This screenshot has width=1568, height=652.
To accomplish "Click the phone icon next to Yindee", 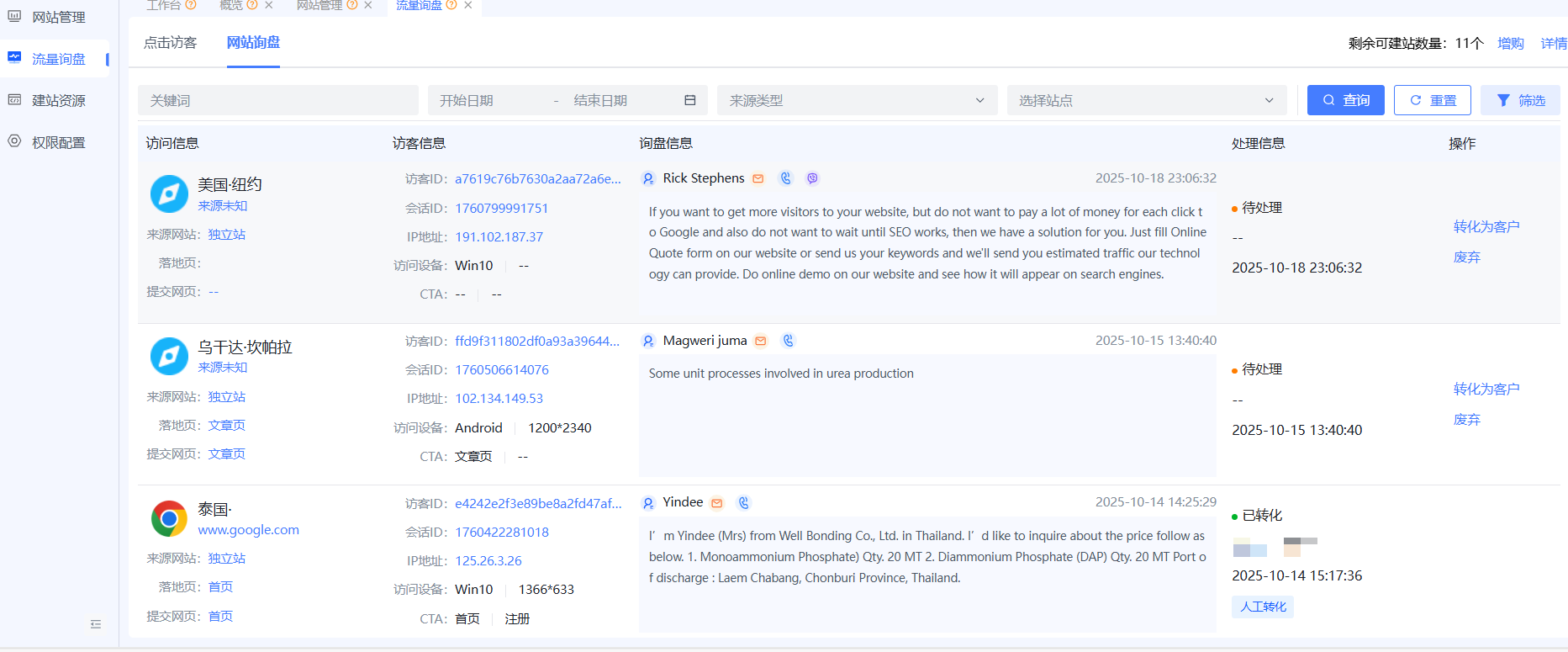I will [x=744, y=503].
